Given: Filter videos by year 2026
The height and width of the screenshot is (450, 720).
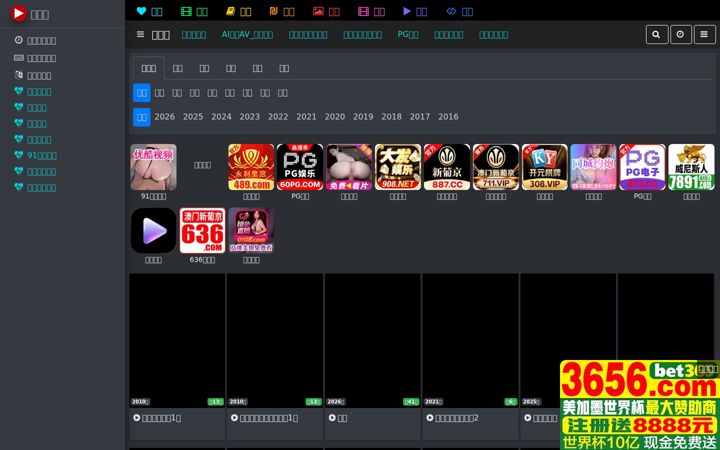Looking at the screenshot, I should click(164, 117).
